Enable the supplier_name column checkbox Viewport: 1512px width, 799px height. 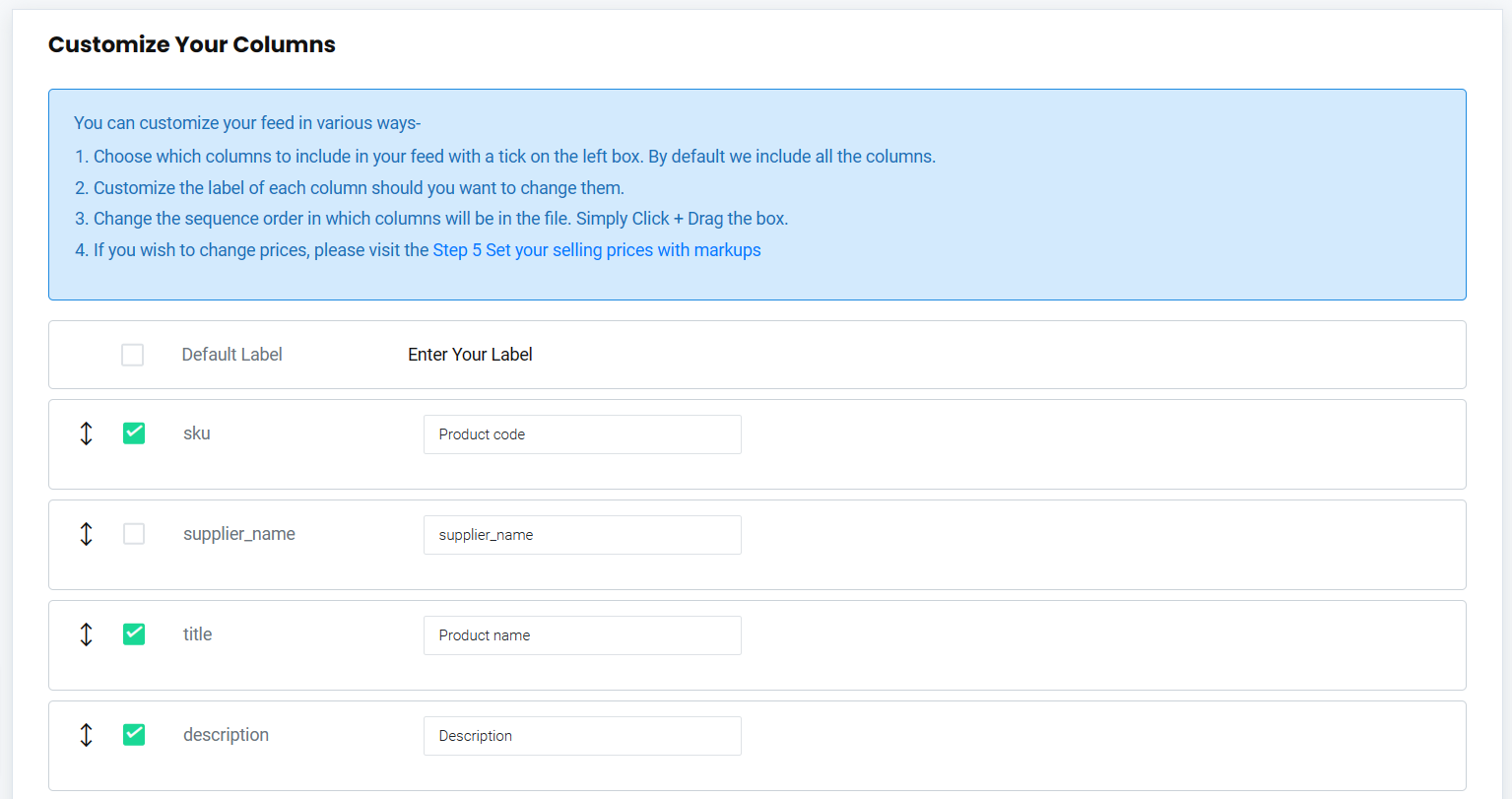134,534
